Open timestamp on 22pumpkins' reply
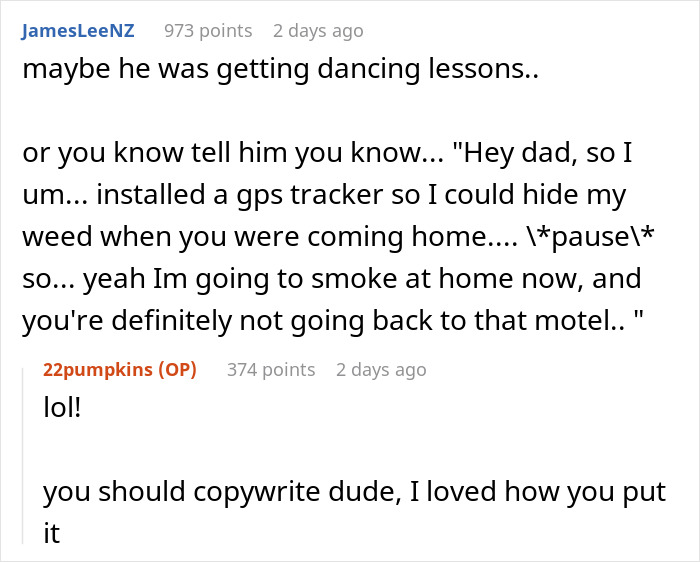Viewport: 700px width, 562px height. tap(381, 370)
